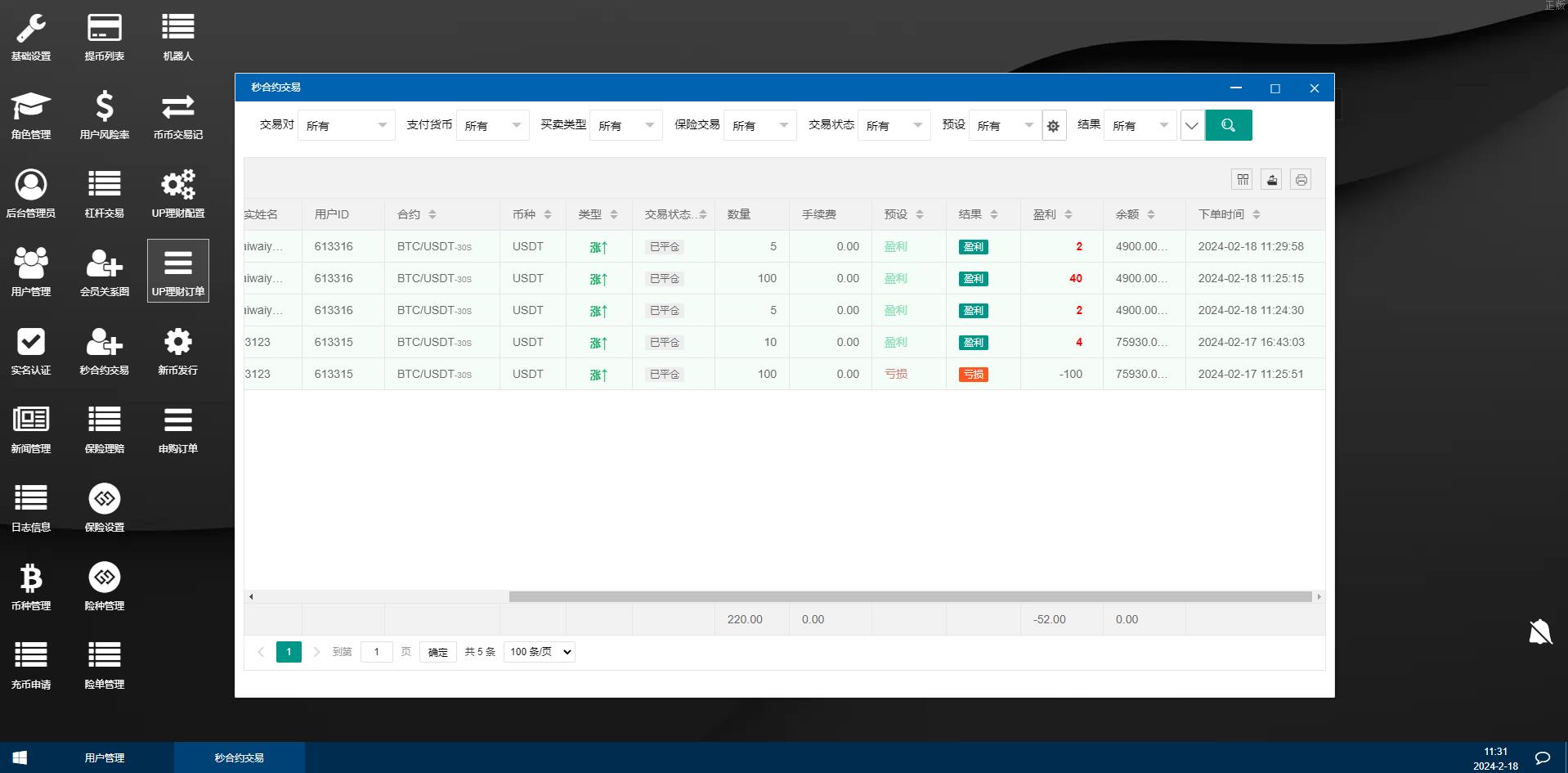Click the print table icon
The width and height of the screenshot is (1568, 773).
click(x=1301, y=178)
